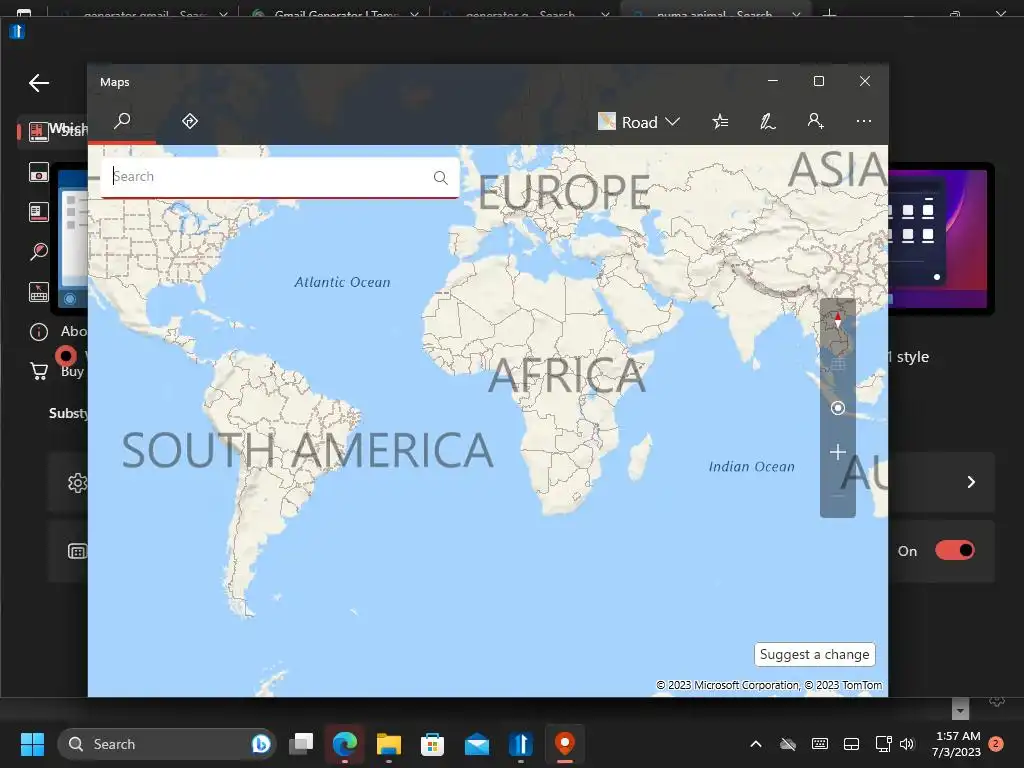
Task: Open the Windows Ink toolbar pen icon
Action: pos(767,121)
